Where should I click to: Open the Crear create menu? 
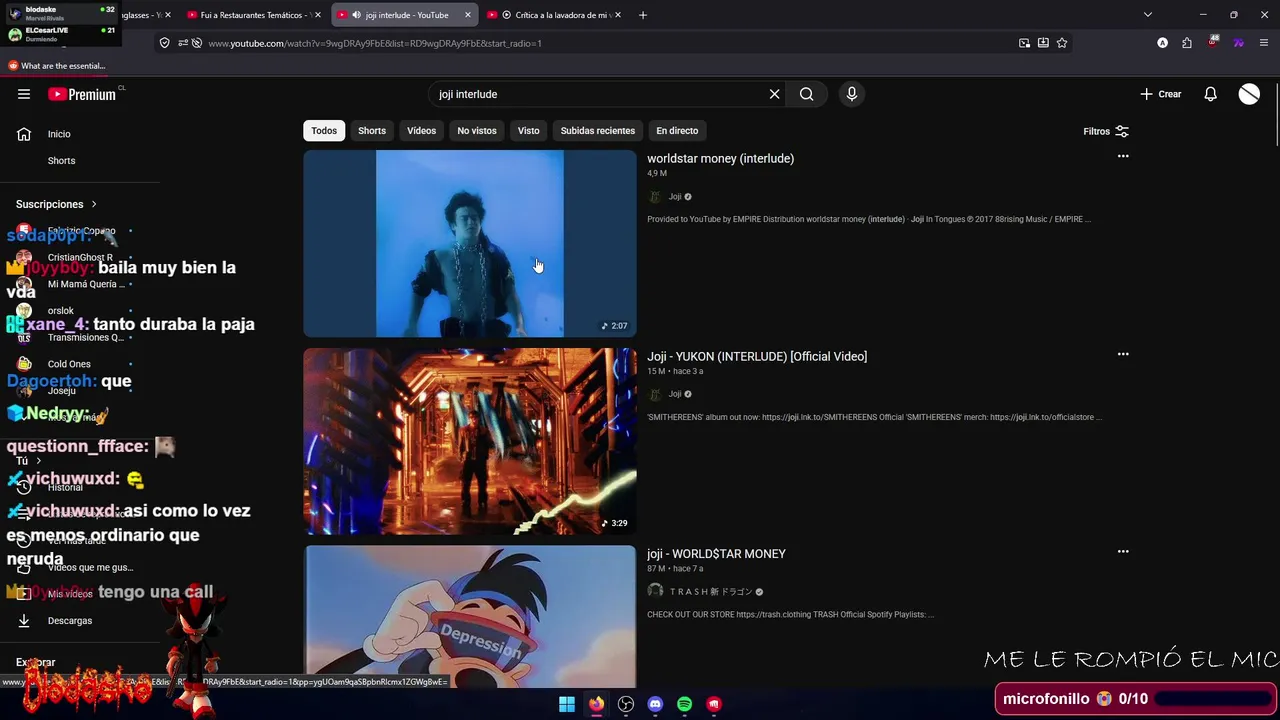click(1161, 94)
